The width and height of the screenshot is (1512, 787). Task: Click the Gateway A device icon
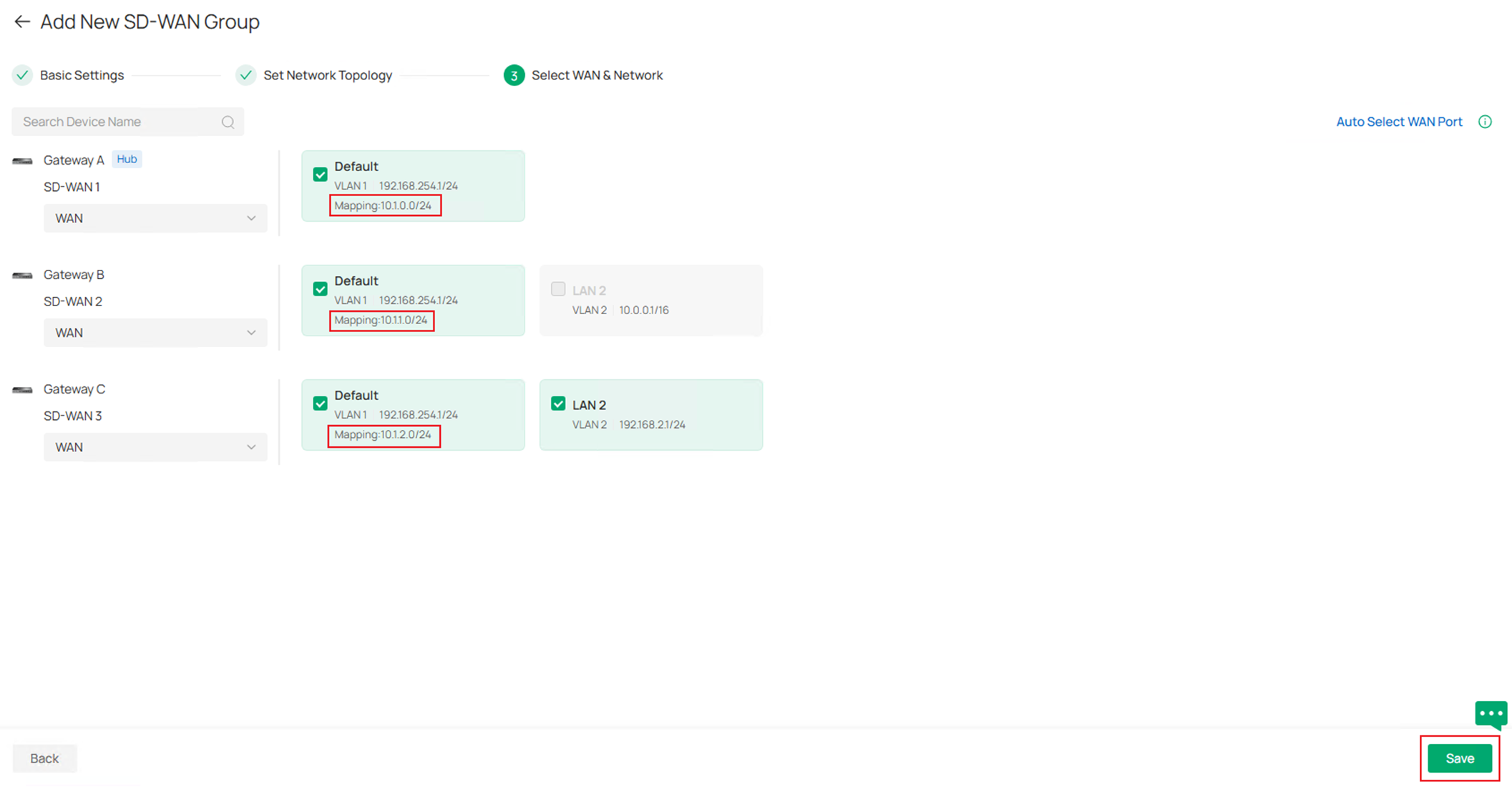pos(21,160)
